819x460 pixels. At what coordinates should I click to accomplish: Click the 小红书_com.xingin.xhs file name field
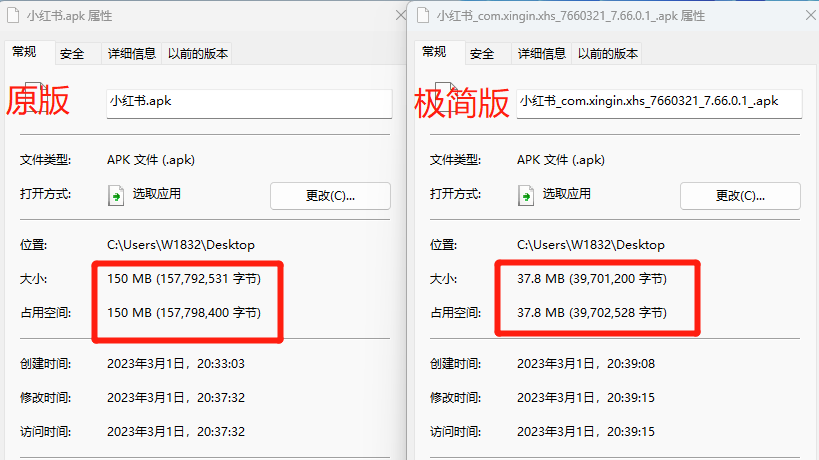point(659,103)
